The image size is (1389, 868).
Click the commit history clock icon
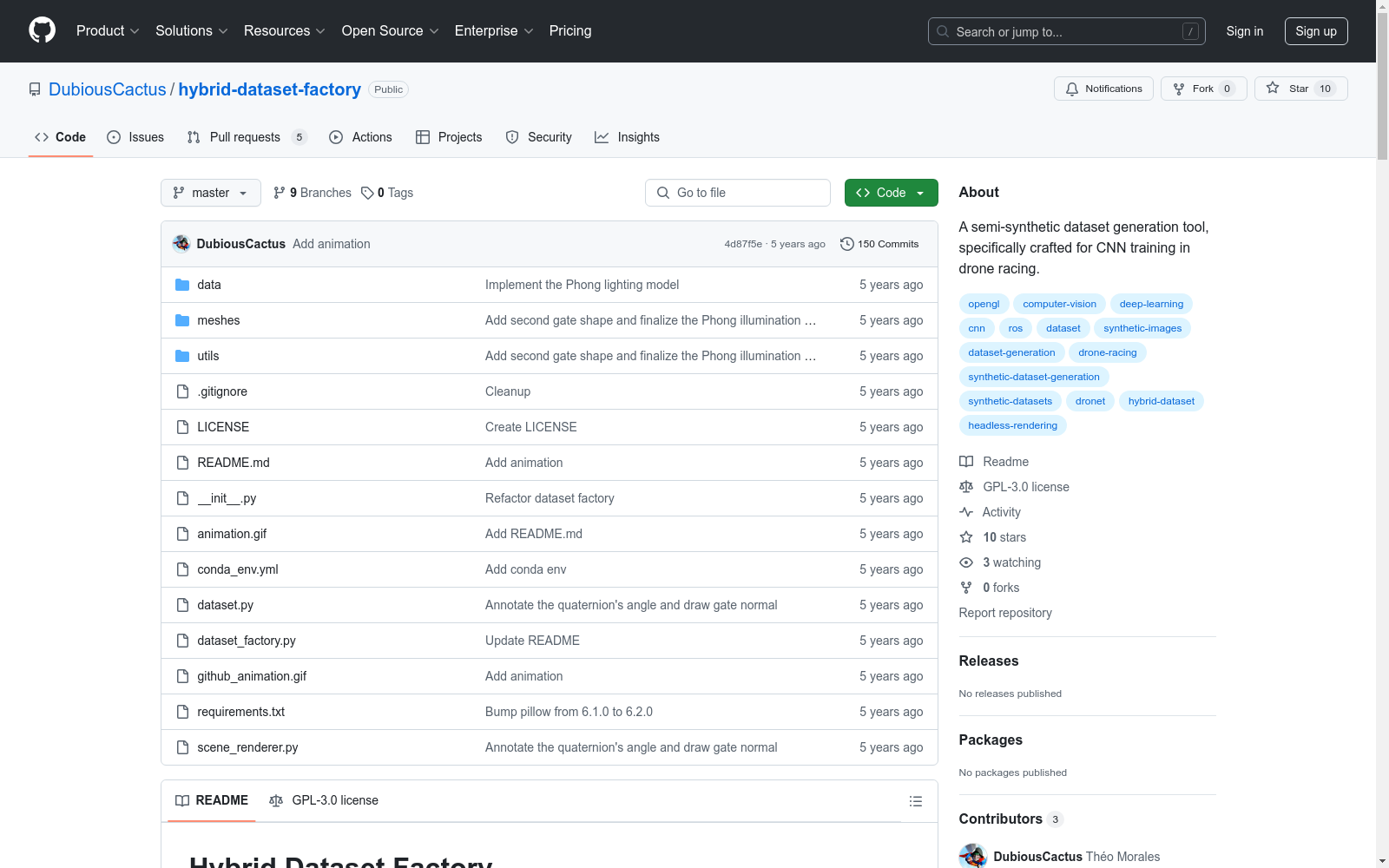[847, 244]
